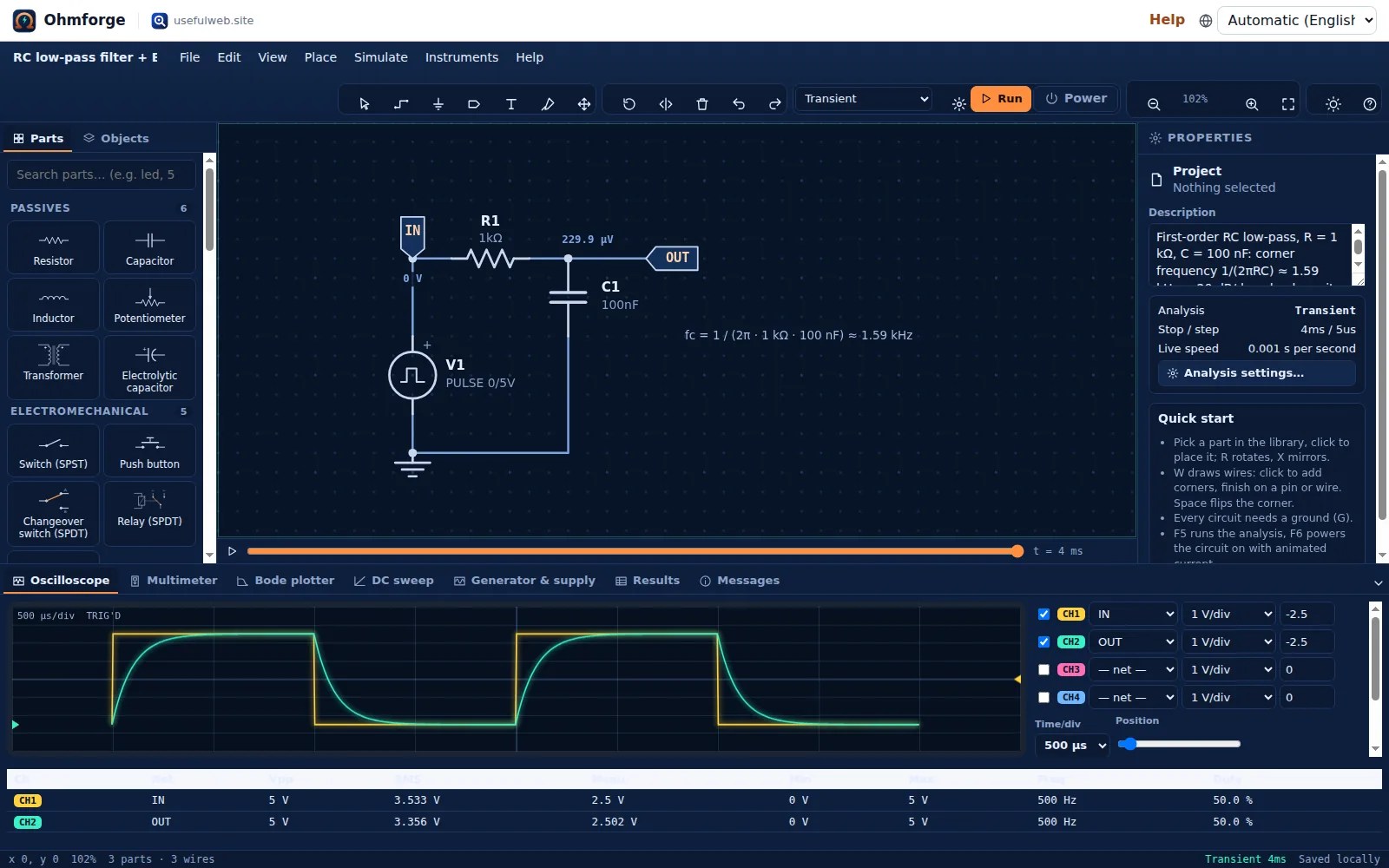Add a Potentiometer part

click(x=149, y=305)
